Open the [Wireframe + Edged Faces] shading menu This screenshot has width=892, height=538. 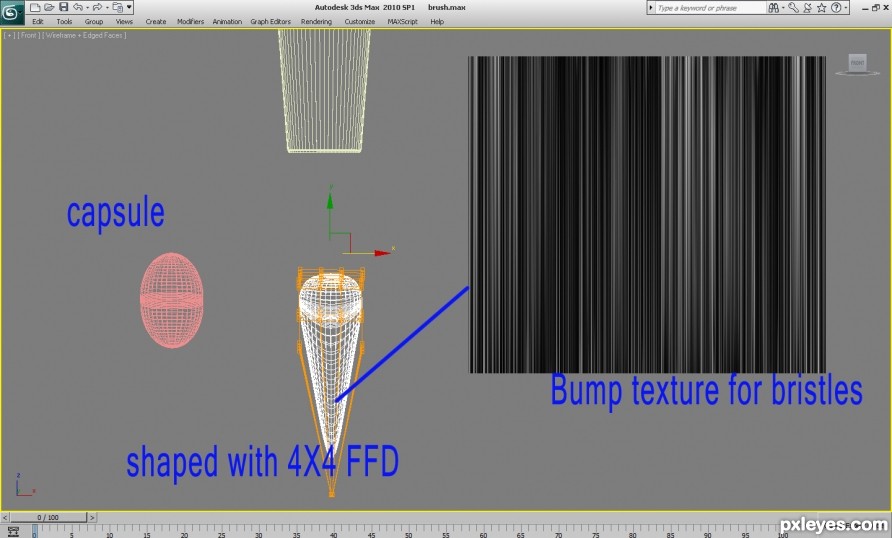pos(84,35)
